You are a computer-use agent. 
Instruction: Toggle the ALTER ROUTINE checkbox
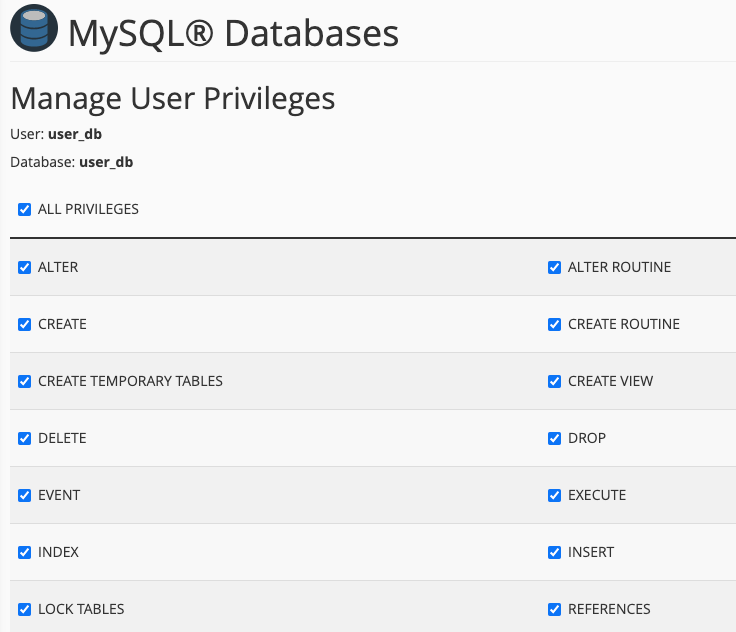554,267
